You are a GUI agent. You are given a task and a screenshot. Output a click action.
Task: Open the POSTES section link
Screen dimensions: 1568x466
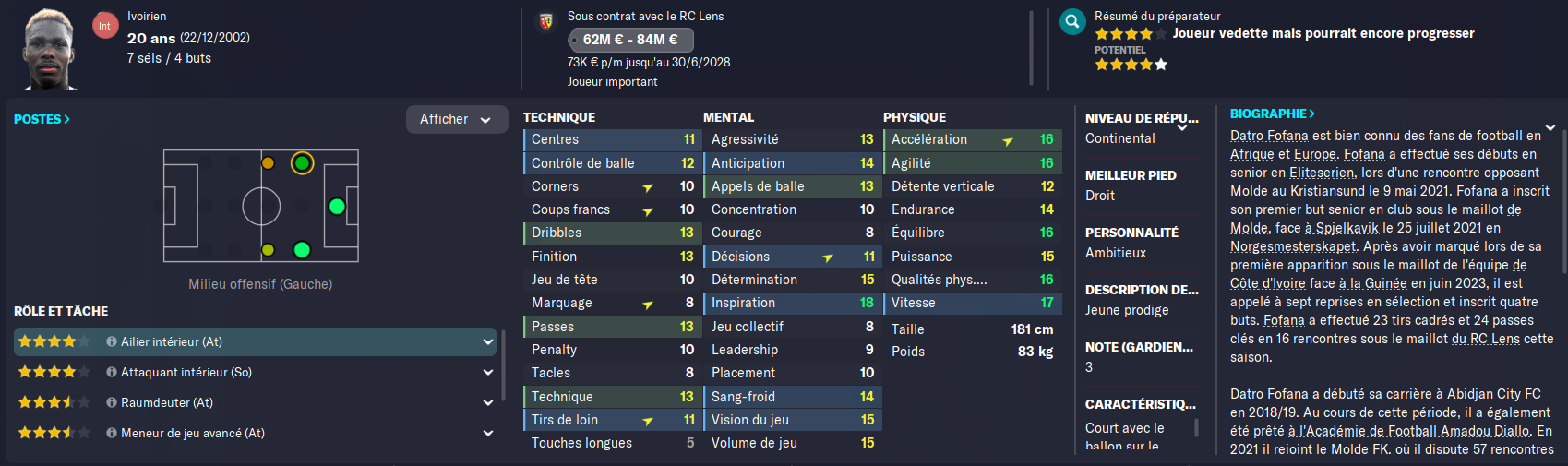42,119
